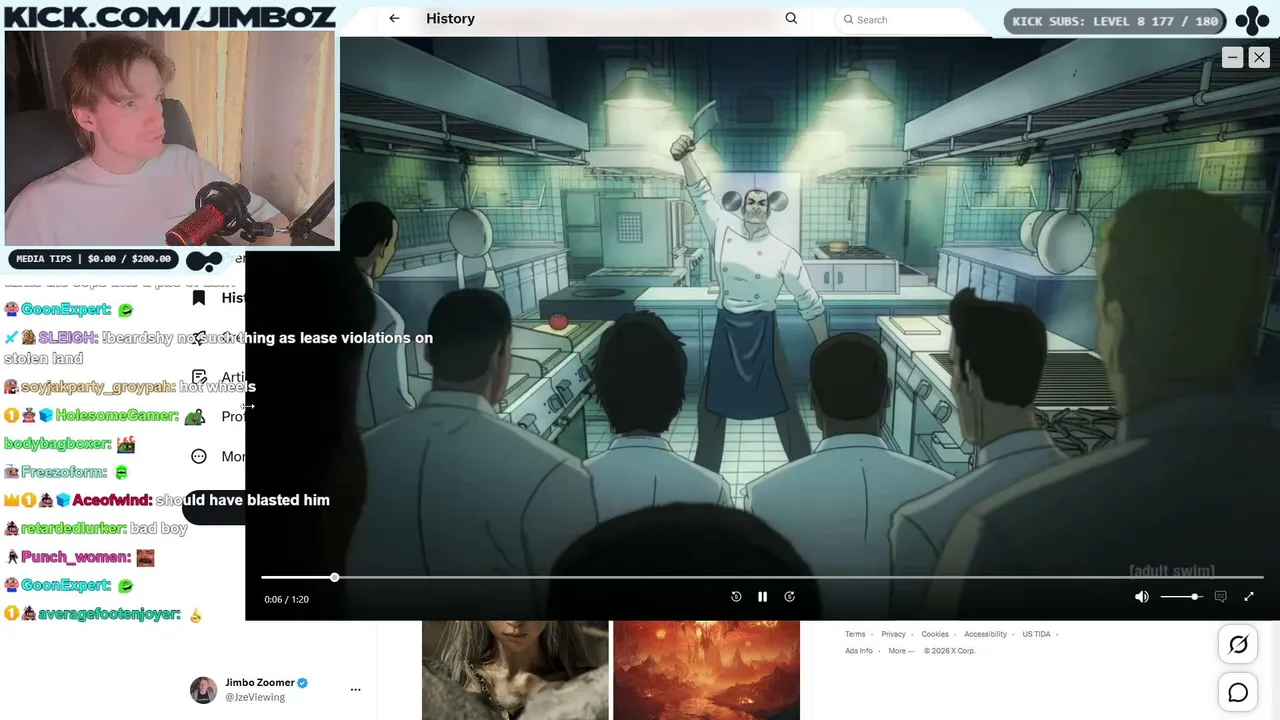This screenshot has height=720, width=1280.
Task: Open the Cookies footer link
Action: coord(935,634)
